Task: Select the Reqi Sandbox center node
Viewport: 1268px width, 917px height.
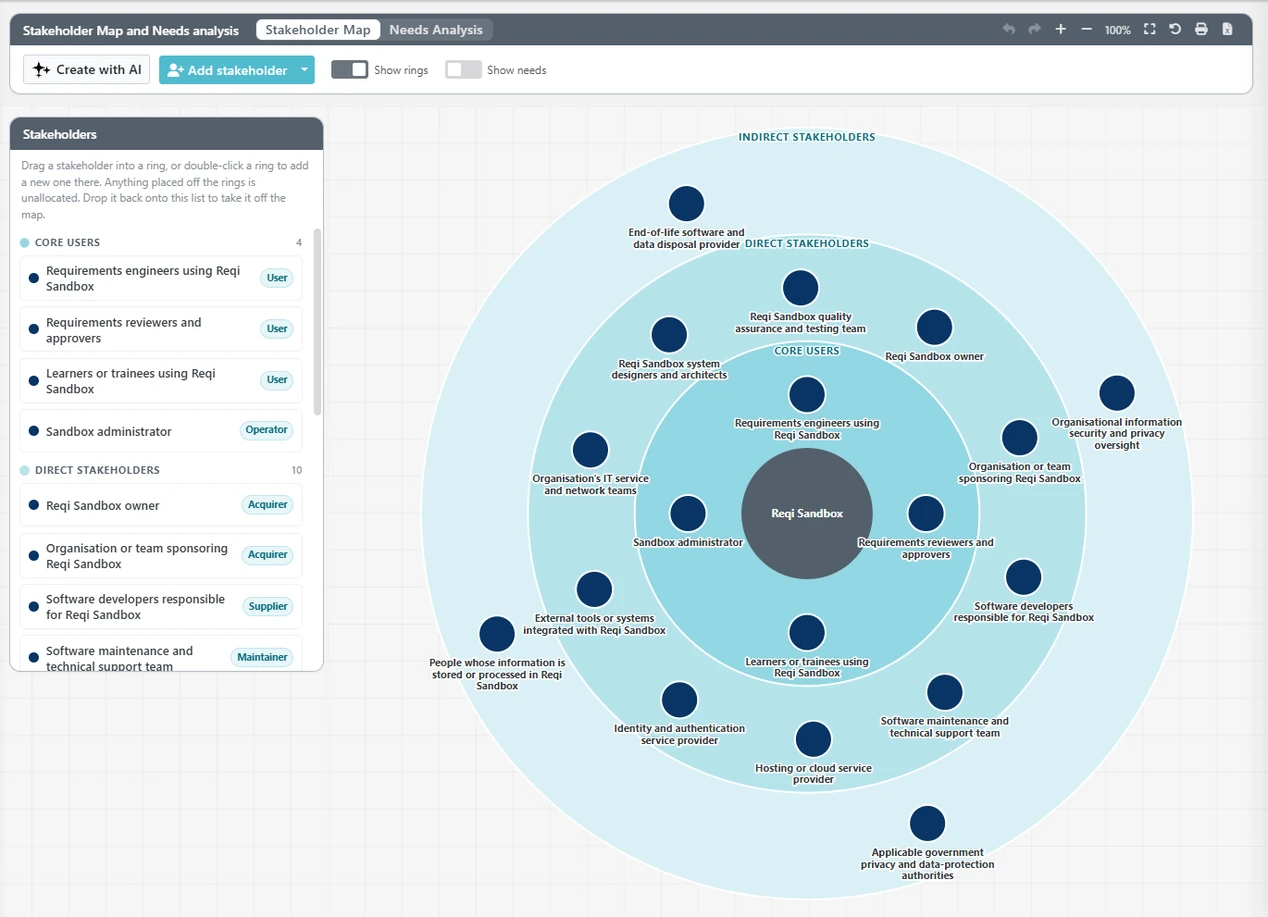Action: coord(807,513)
